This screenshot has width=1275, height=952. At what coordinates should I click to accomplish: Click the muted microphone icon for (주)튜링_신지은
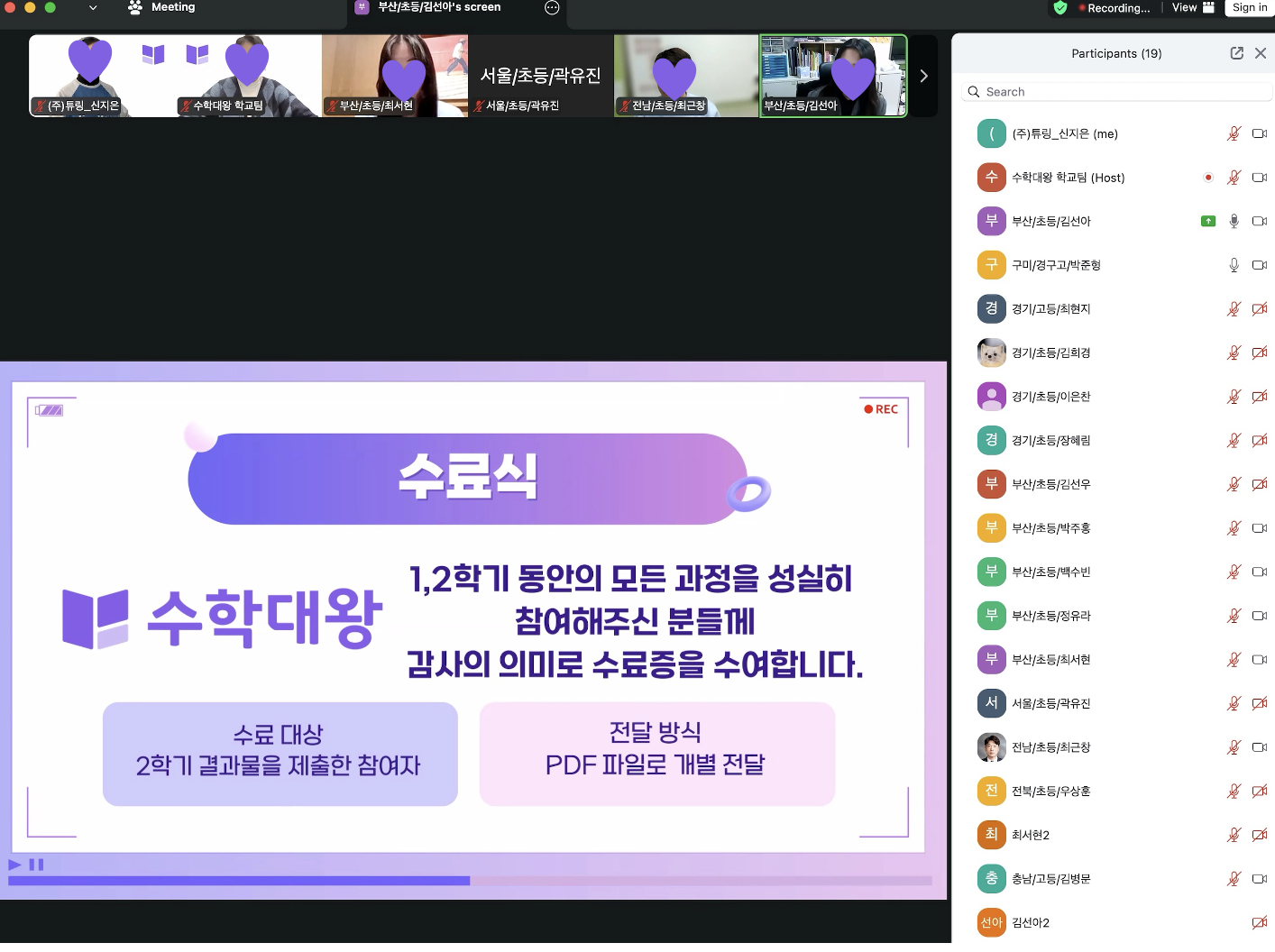[x=1234, y=133]
